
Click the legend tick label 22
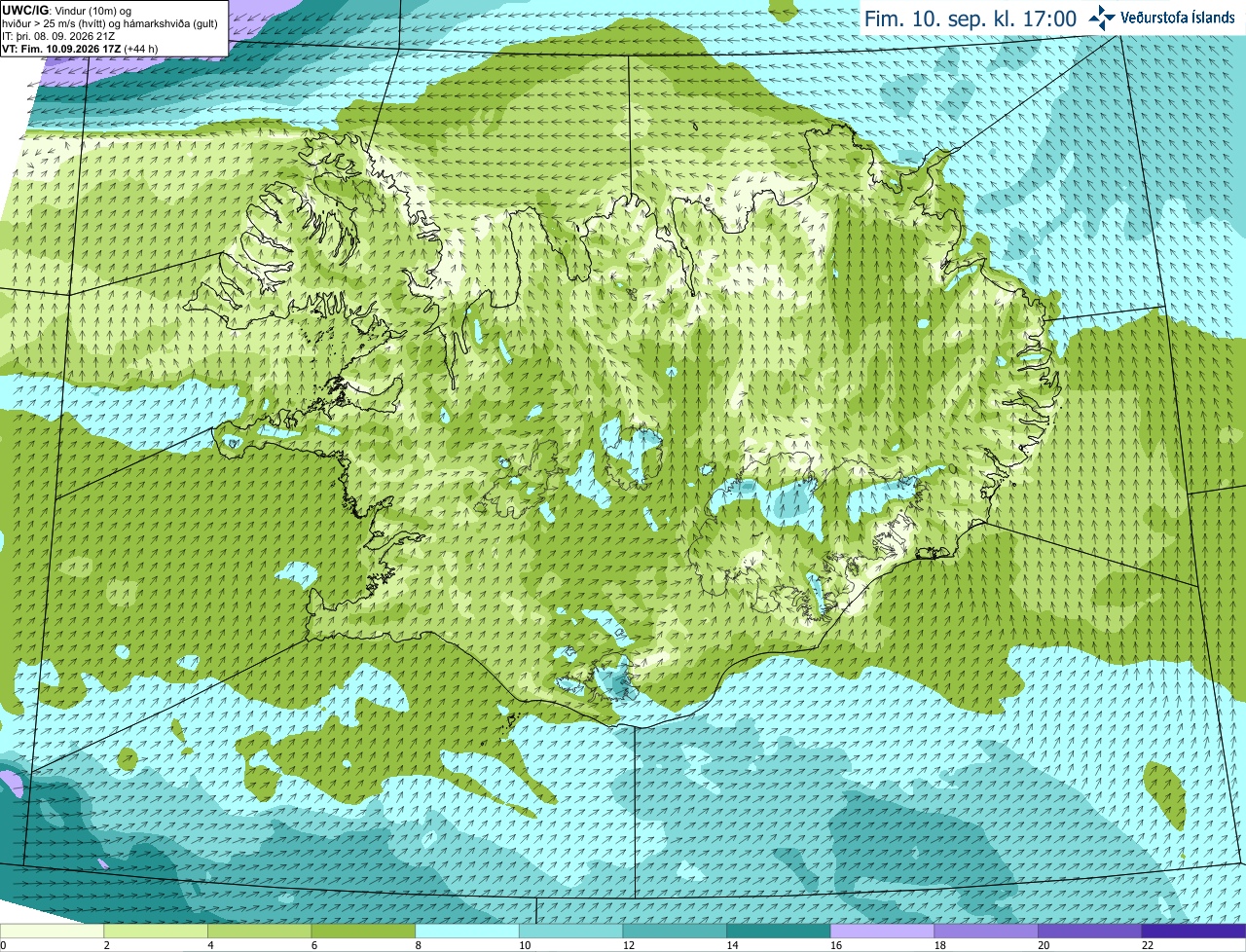(1148, 945)
